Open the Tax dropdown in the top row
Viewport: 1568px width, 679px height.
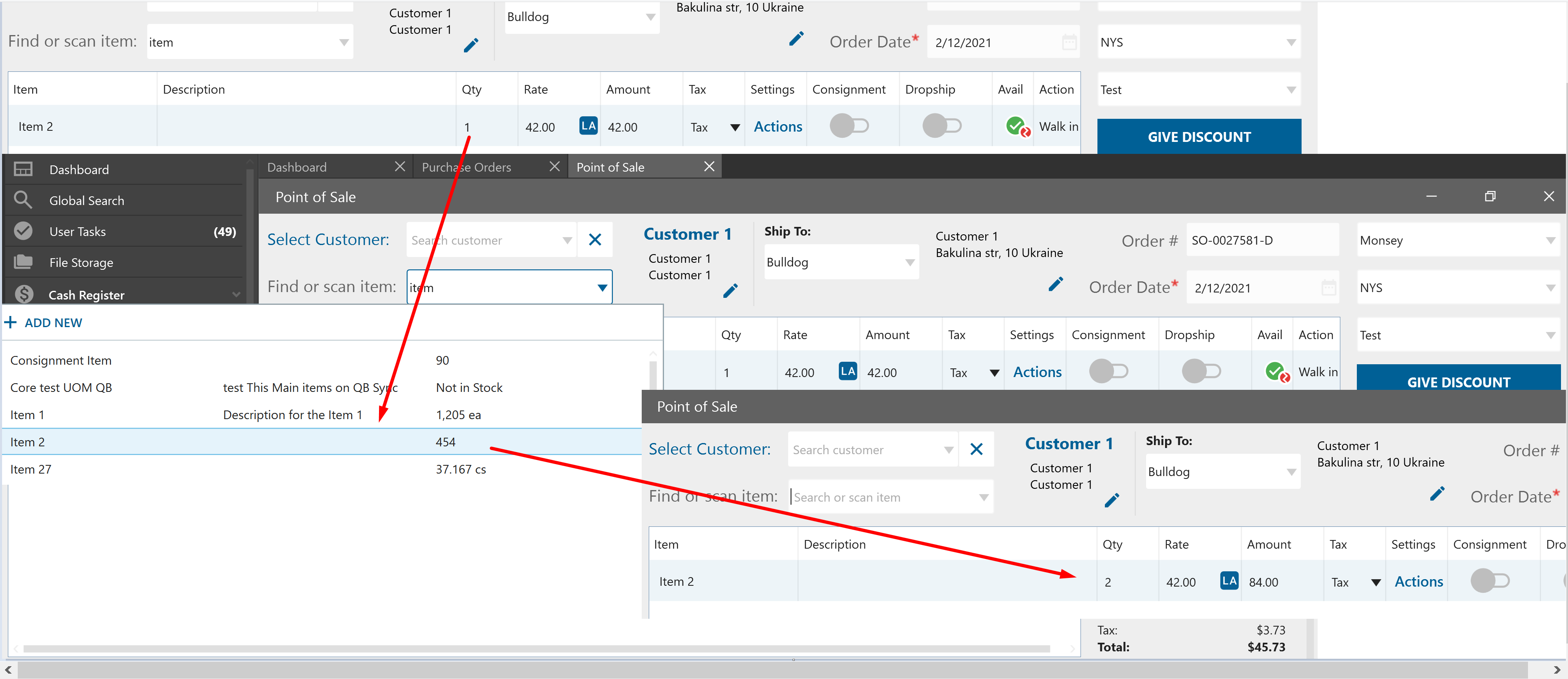(734, 127)
